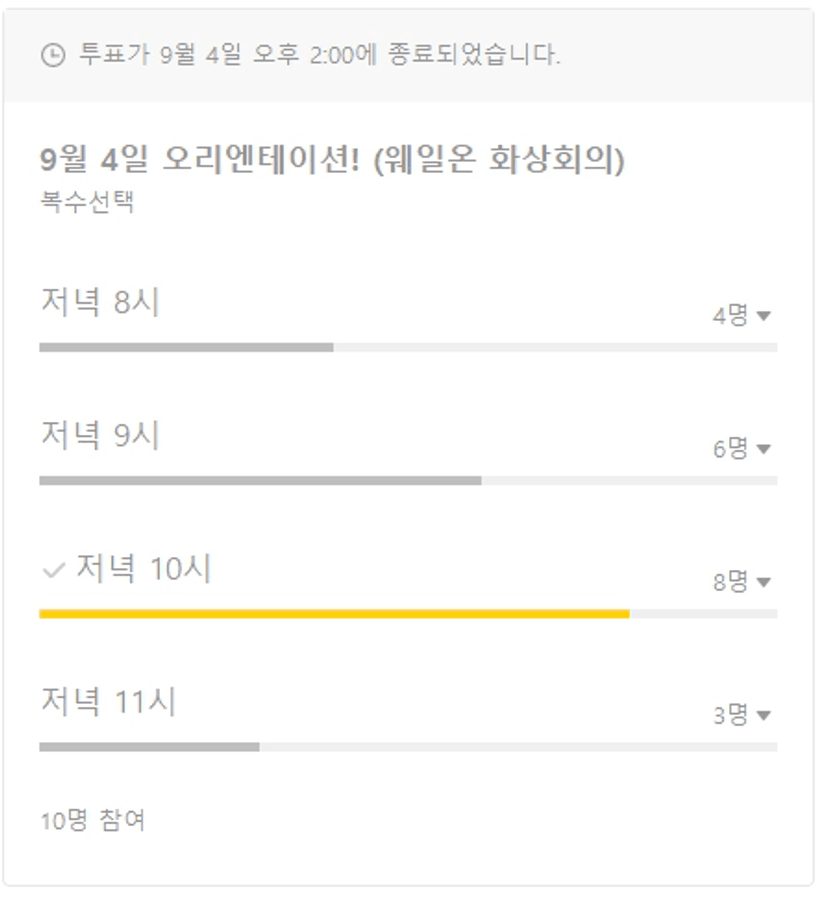Click the checkmark icon next to 저녁 10시
827x901 pixels.
(x=53, y=571)
